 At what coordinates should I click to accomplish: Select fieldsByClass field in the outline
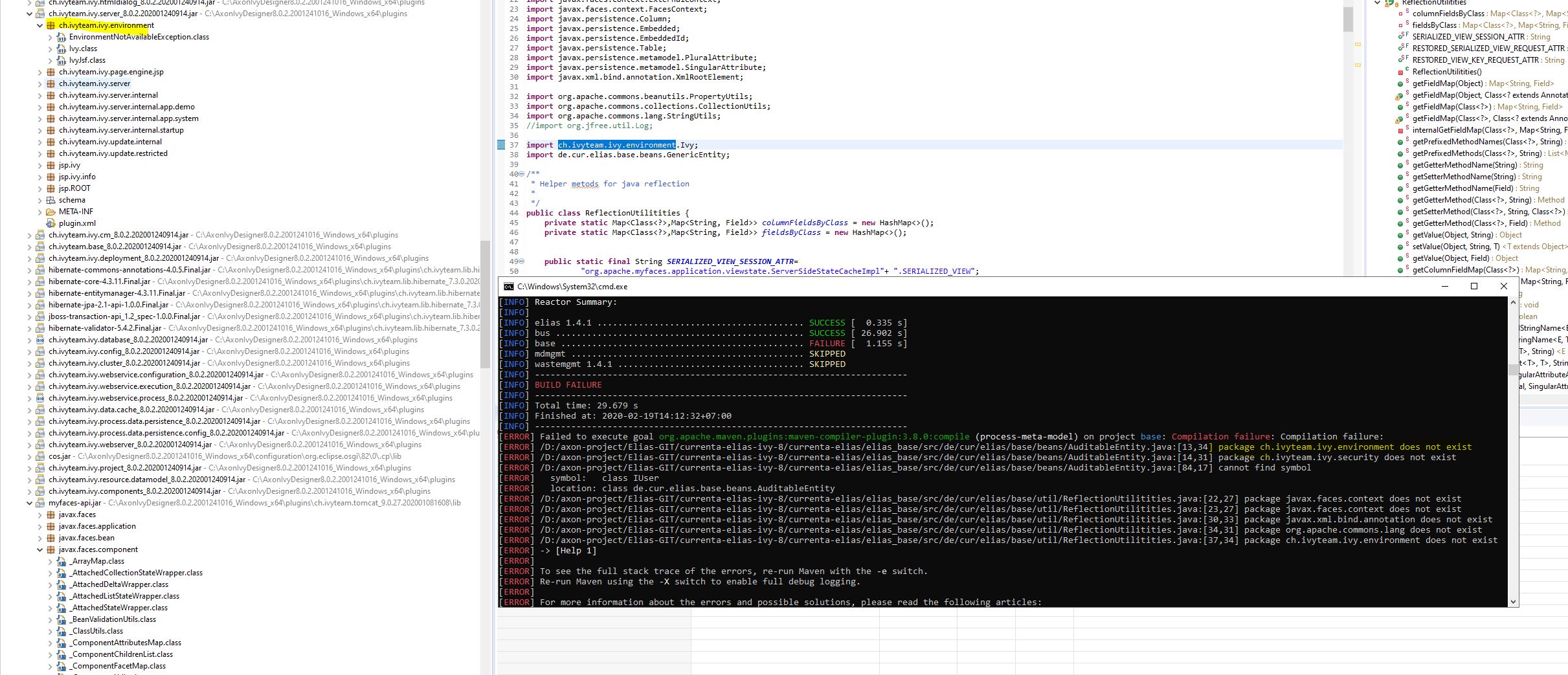(1434, 25)
